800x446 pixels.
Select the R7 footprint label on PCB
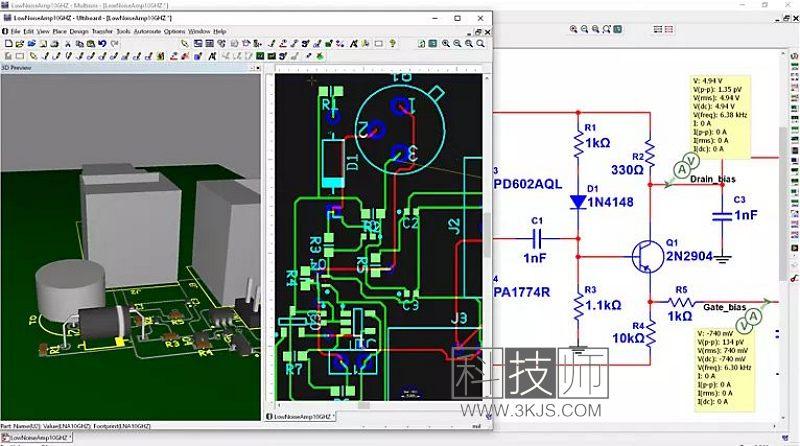[x=294, y=368]
